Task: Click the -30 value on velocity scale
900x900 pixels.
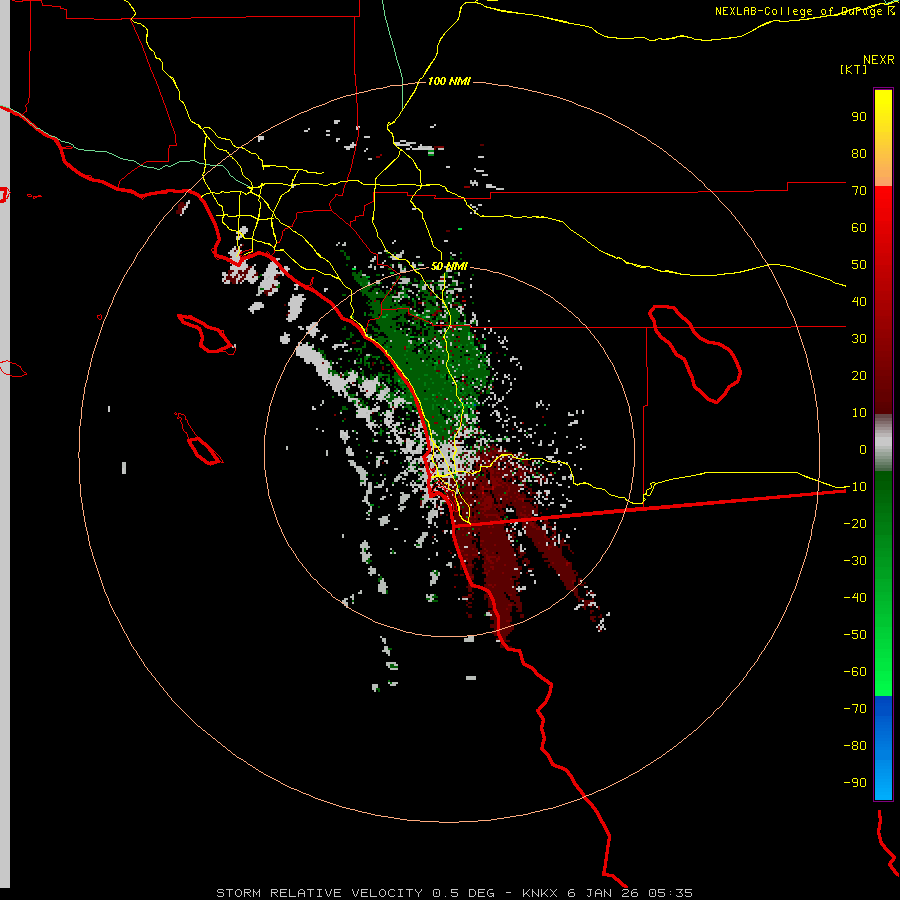Action: pyautogui.click(x=855, y=560)
